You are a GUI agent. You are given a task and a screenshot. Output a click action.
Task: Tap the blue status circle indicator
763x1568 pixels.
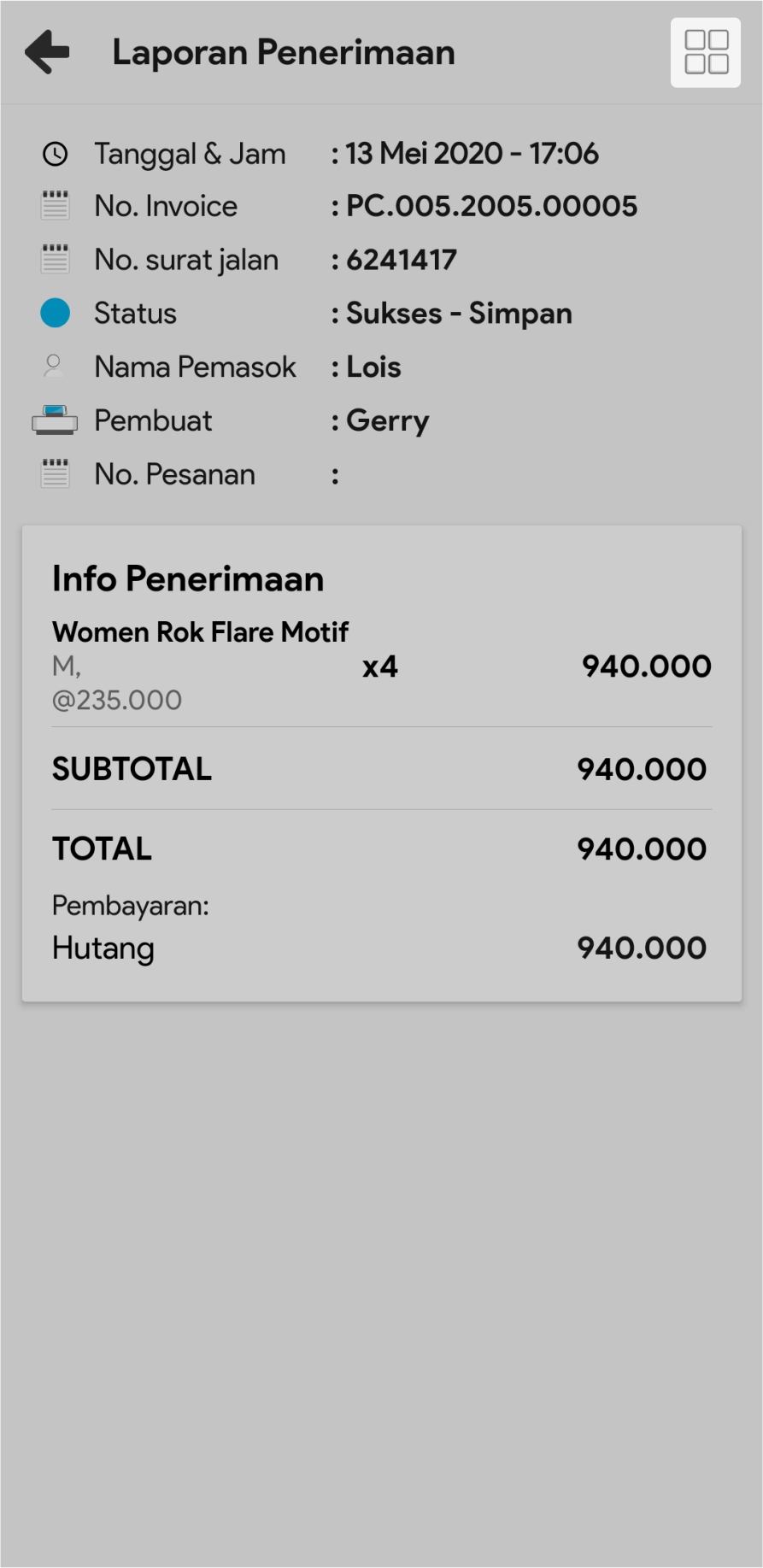[56, 313]
